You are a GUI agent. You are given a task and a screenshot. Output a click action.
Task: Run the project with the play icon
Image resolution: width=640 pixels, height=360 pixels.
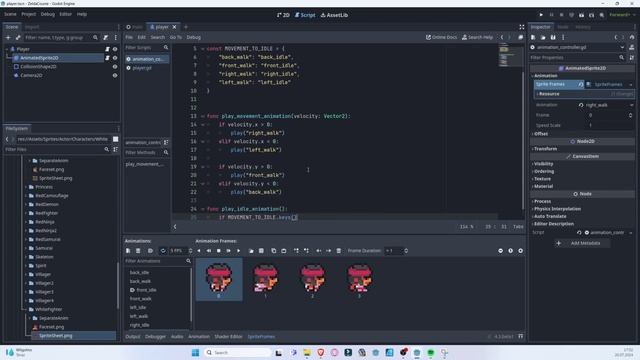(x=541, y=15)
